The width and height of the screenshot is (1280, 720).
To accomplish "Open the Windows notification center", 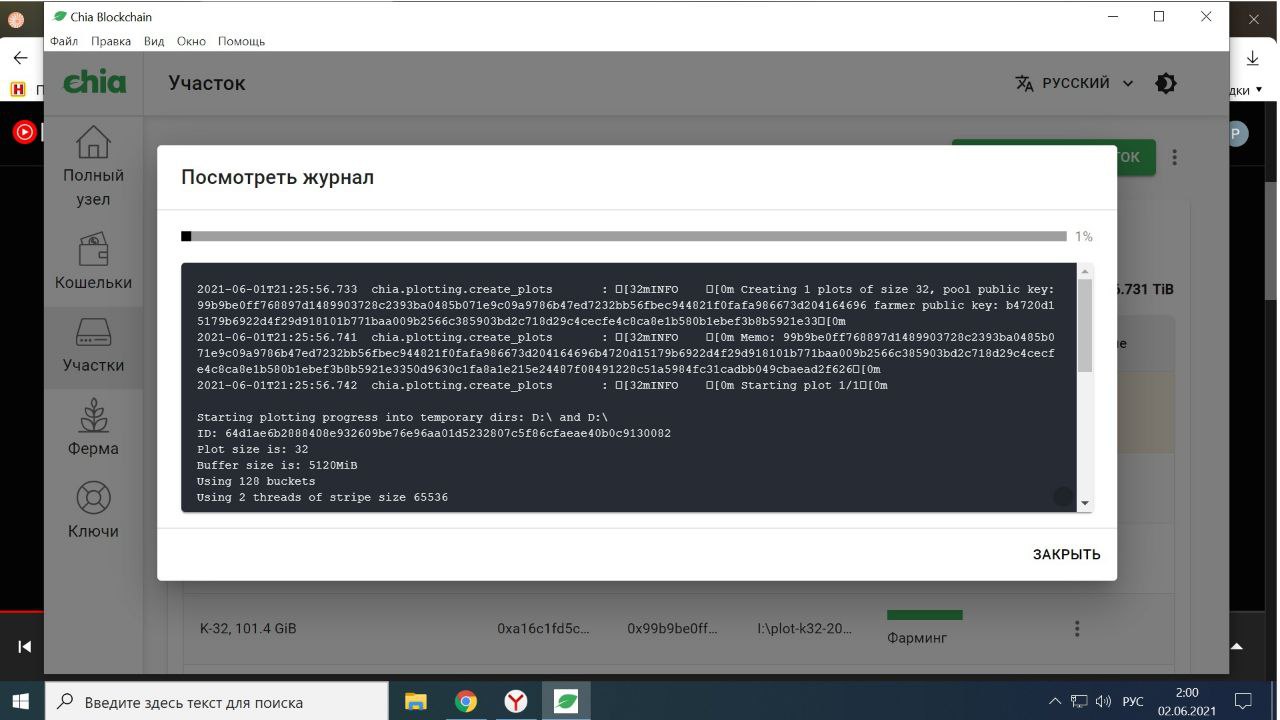I will [x=1243, y=701].
